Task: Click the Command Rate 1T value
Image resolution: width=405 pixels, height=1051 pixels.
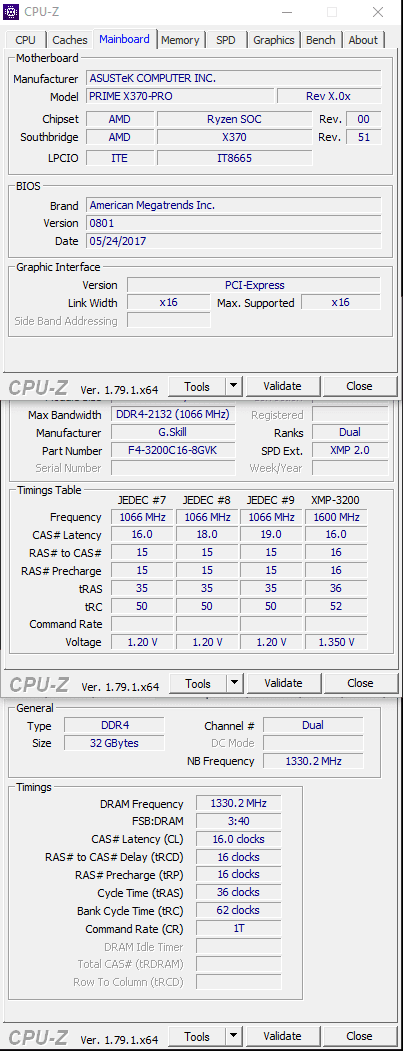Action: point(238,928)
